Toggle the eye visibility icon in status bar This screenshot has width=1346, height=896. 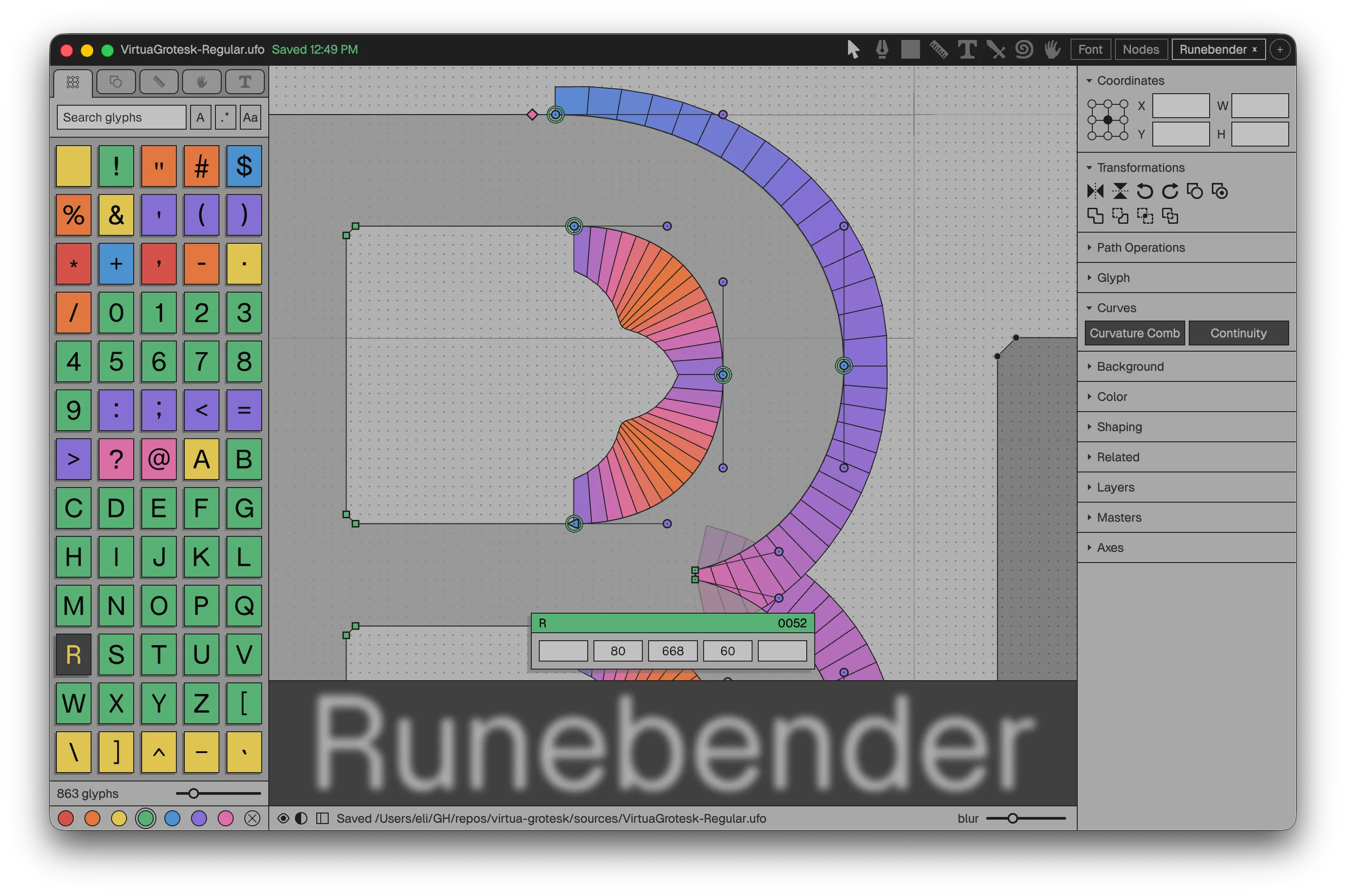pyautogui.click(x=283, y=818)
